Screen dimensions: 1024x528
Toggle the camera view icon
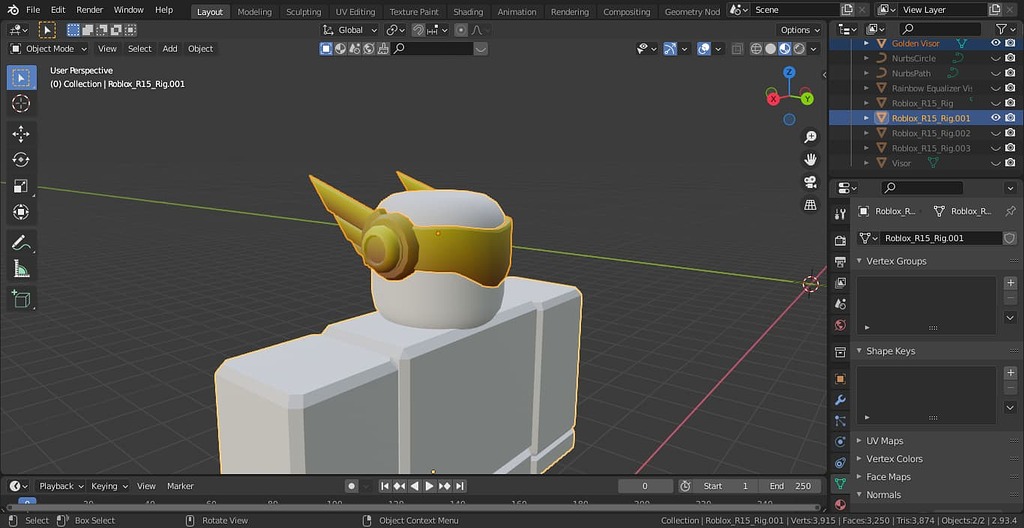(x=810, y=182)
